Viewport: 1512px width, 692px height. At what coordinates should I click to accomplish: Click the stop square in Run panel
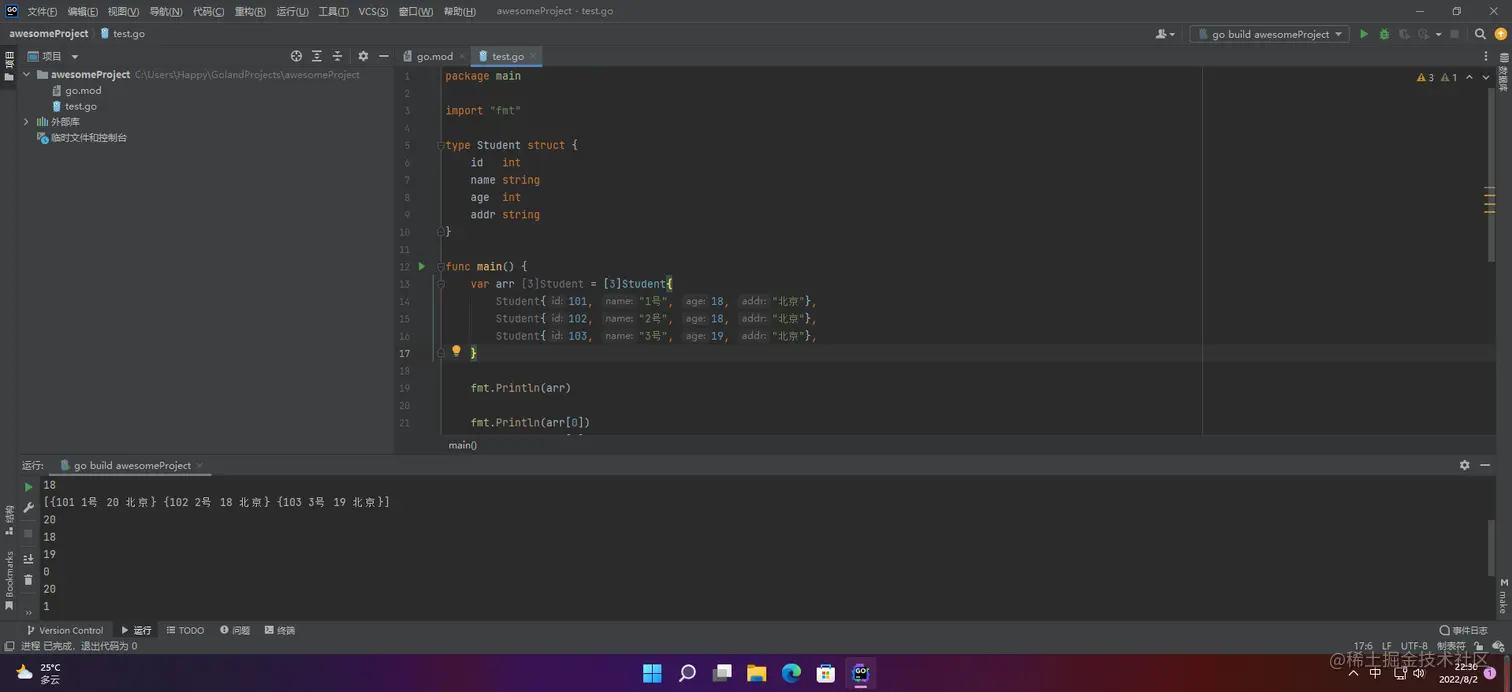click(x=28, y=533)
